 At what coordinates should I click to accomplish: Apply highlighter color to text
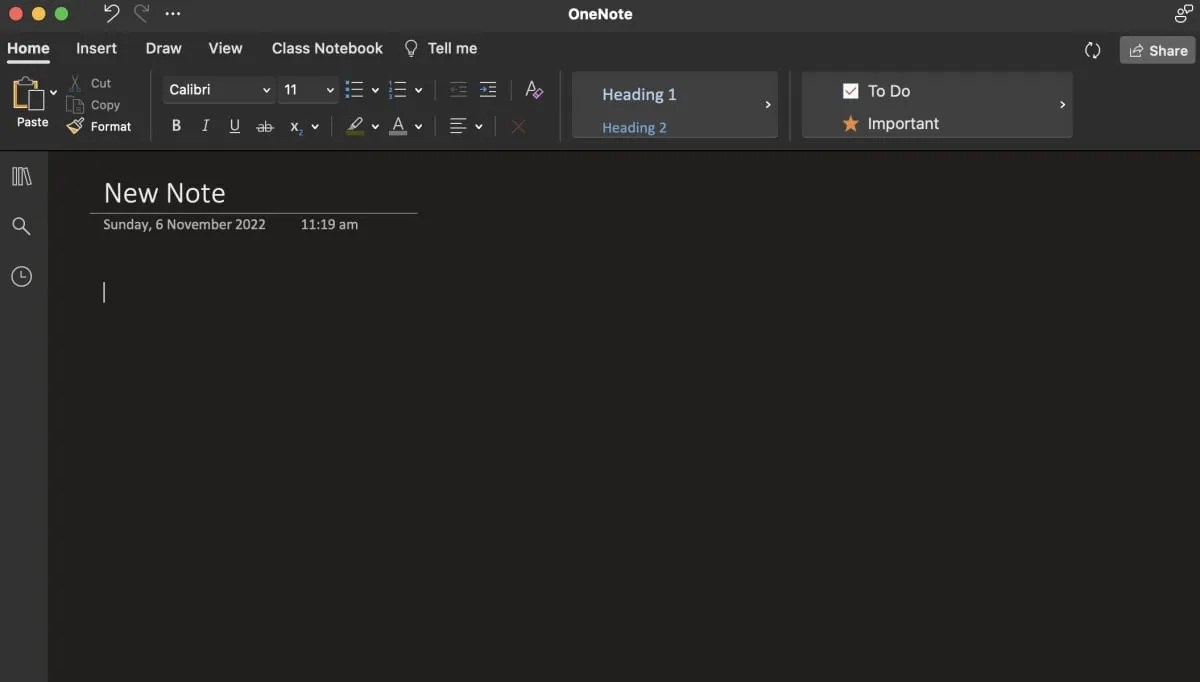pos(356,126)
